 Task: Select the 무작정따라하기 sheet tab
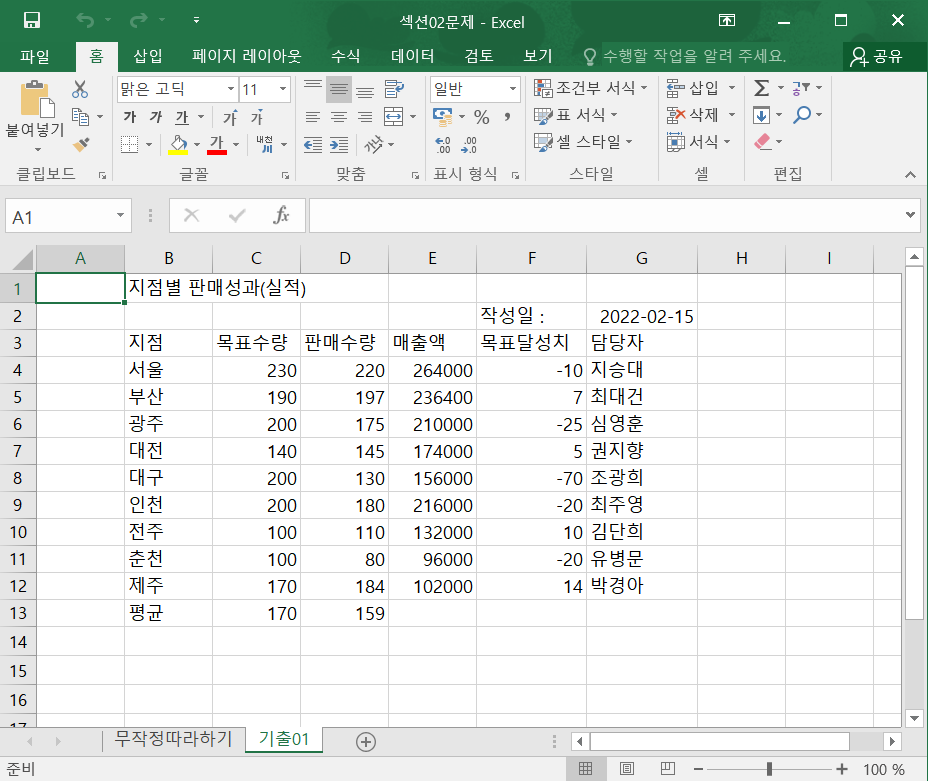173,740
